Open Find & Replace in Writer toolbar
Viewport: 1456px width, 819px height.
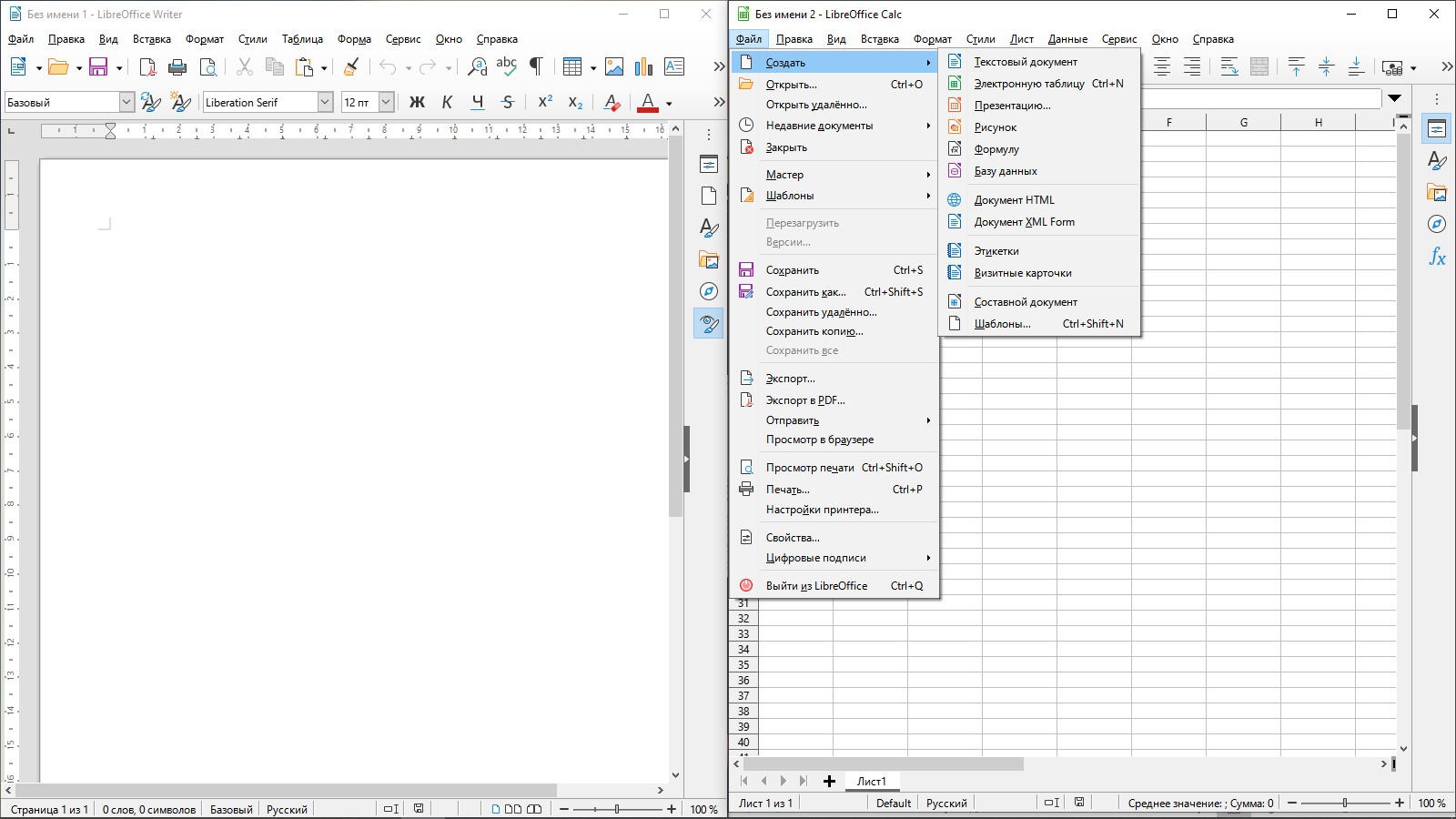(x=477, y=66)
